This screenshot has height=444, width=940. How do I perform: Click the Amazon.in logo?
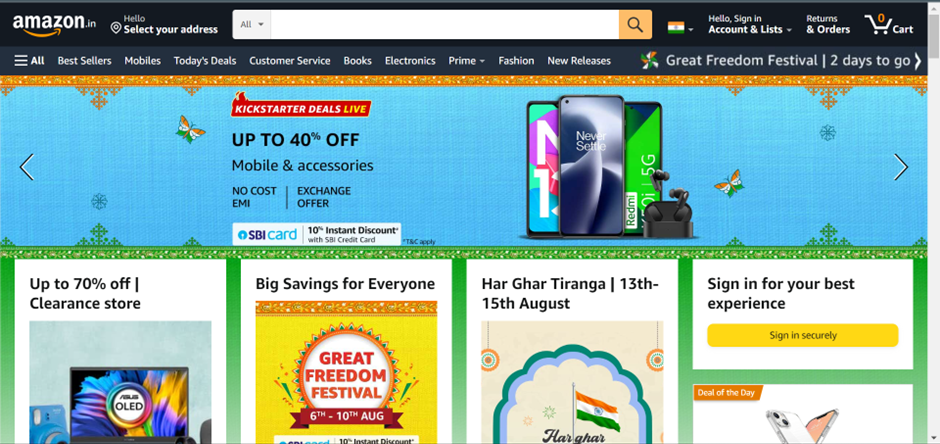pyautogui.click(x=54, y=25)
